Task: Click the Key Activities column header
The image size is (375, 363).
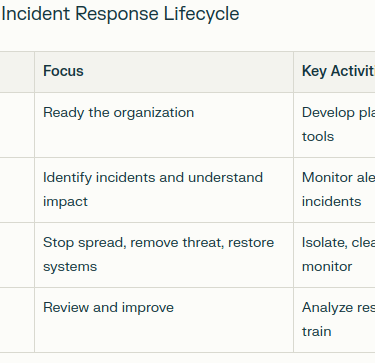Action: pyautogui.click(x=334, y=72)
